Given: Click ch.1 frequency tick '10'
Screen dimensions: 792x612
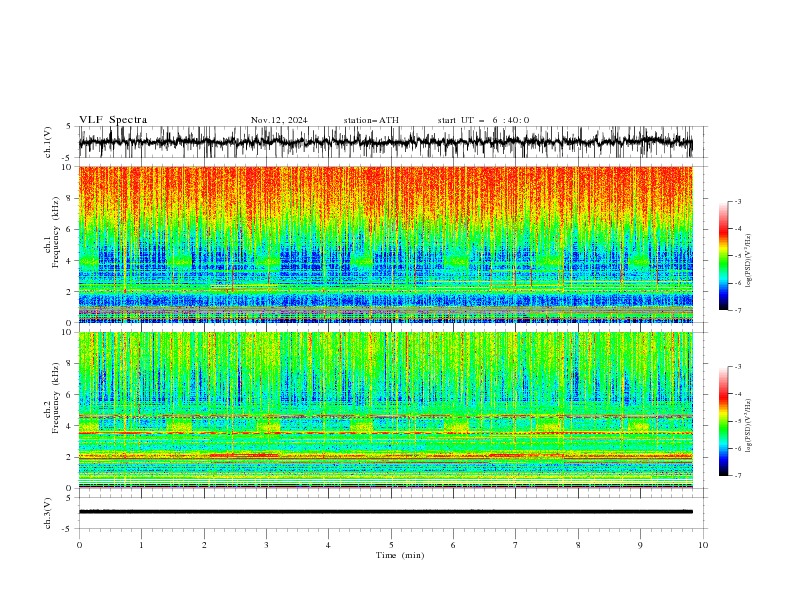Looking at the screenshot, I should pos(68,167).
